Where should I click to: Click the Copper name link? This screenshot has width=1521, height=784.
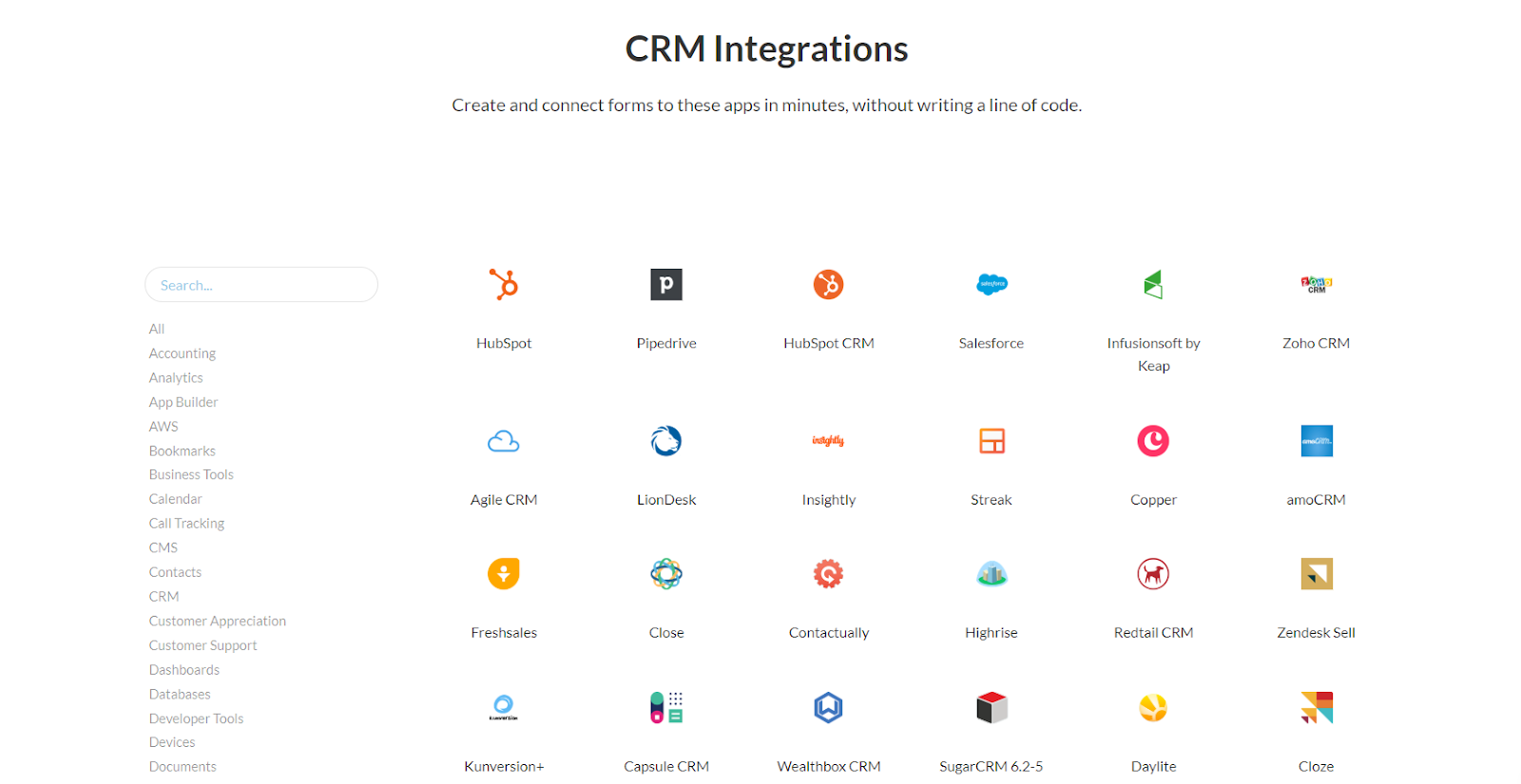1153,501
